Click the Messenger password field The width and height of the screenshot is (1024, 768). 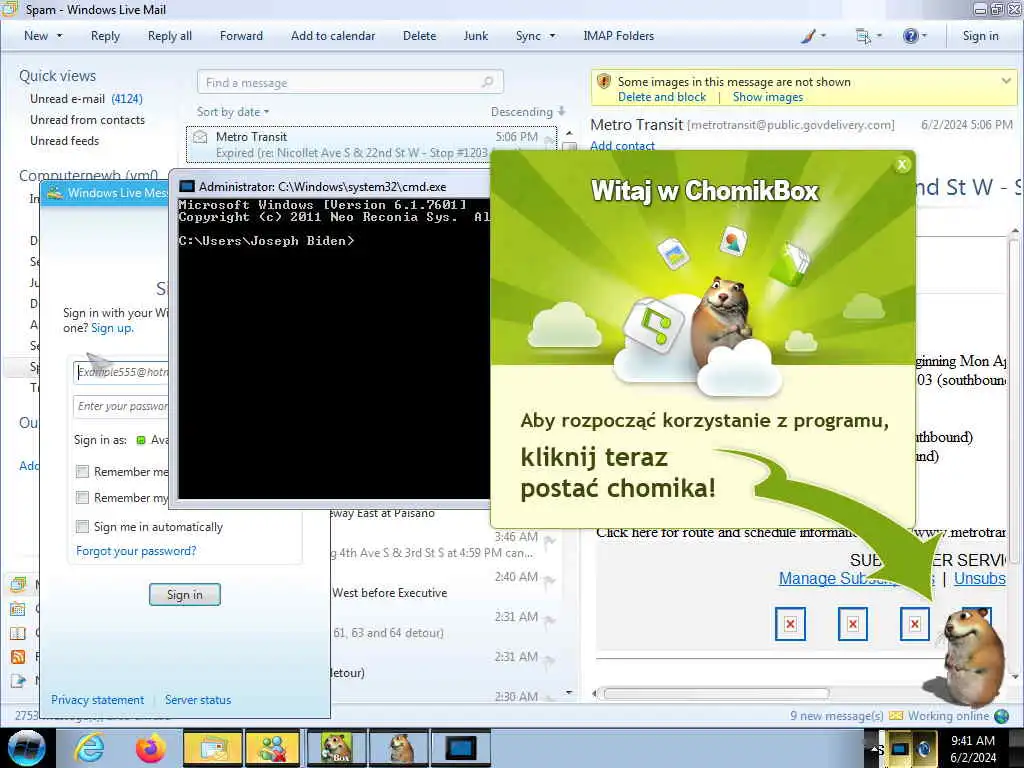(x=121, y=406)
